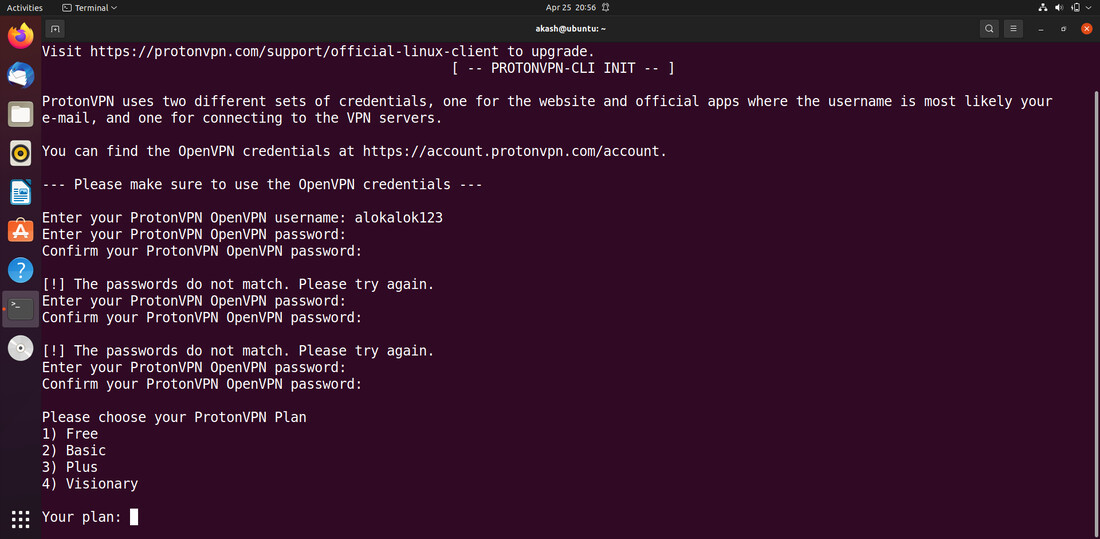Open the terminal hamburger menu

pyautogui.click(x=1013, y=29)
